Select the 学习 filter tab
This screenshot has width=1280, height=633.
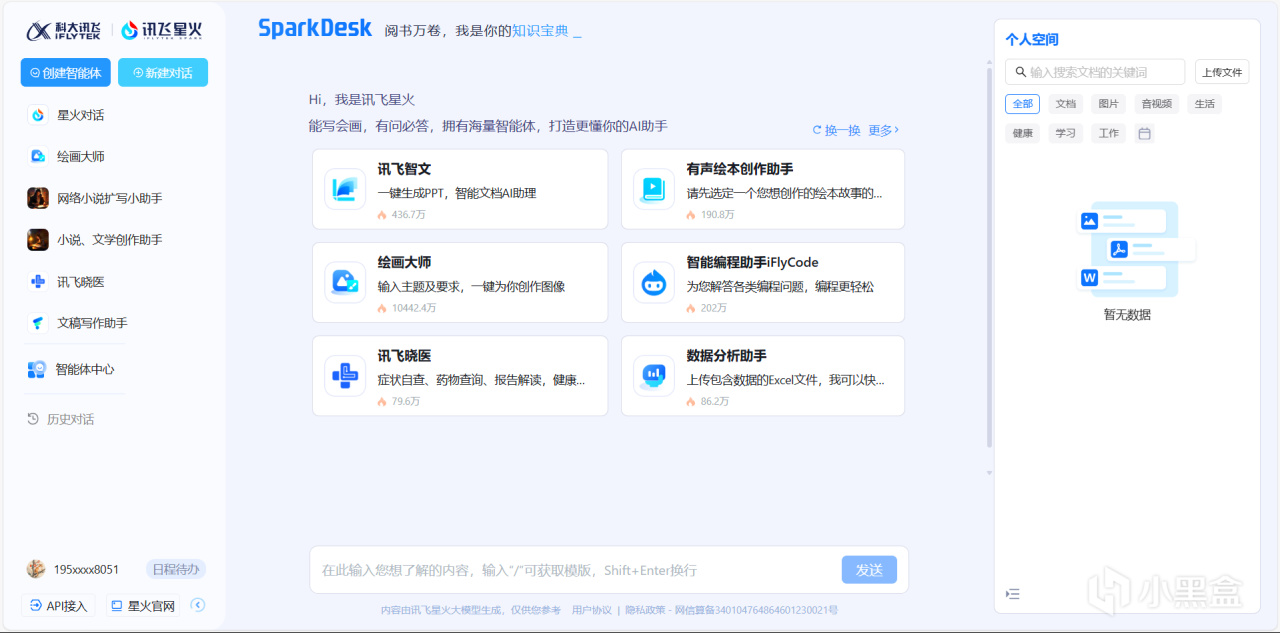click(1066, 133)
